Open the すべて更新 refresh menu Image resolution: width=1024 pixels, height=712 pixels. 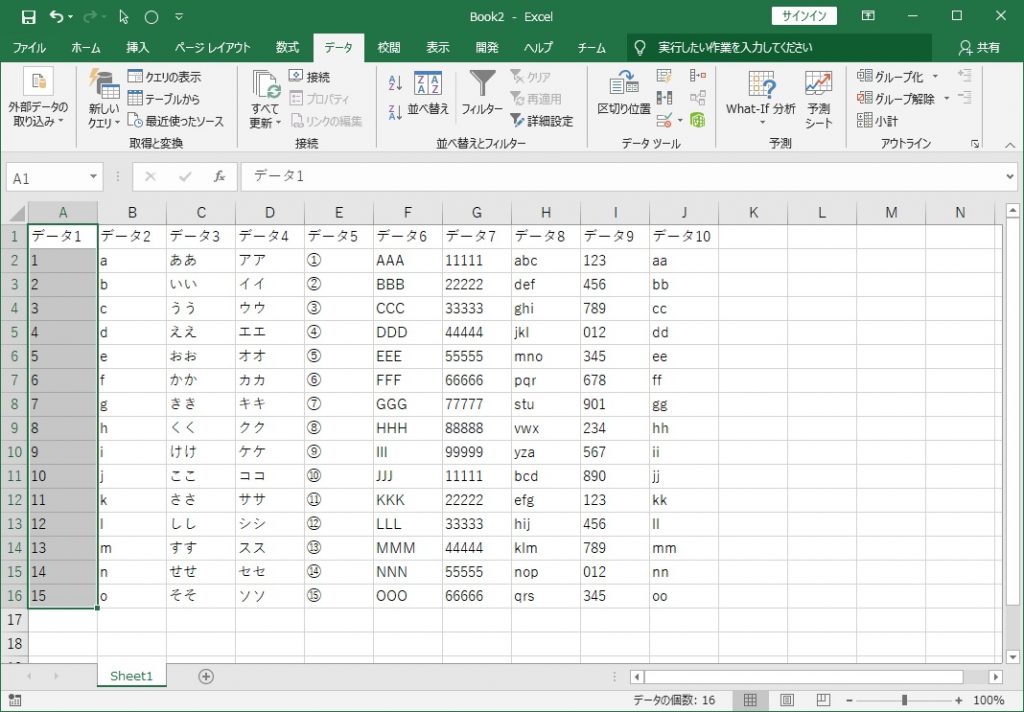[264, 98]
